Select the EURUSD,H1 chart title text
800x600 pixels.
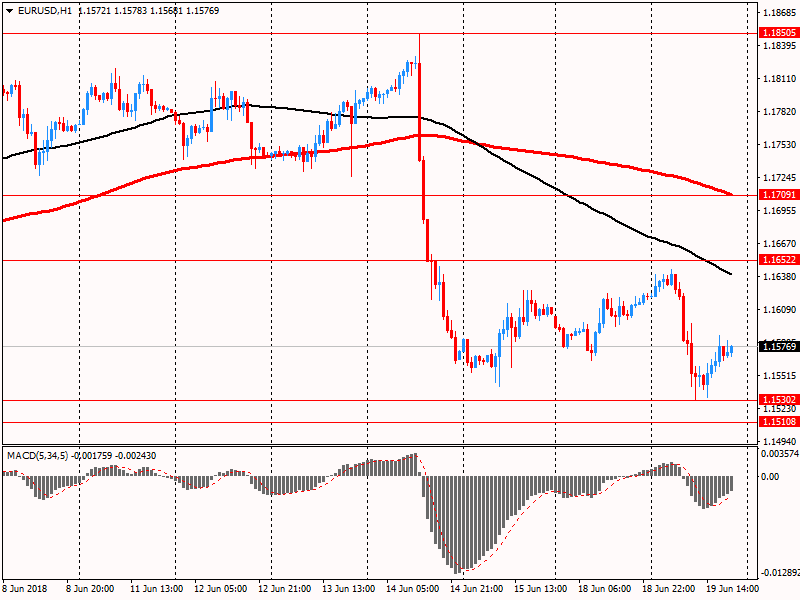(44, 11)
